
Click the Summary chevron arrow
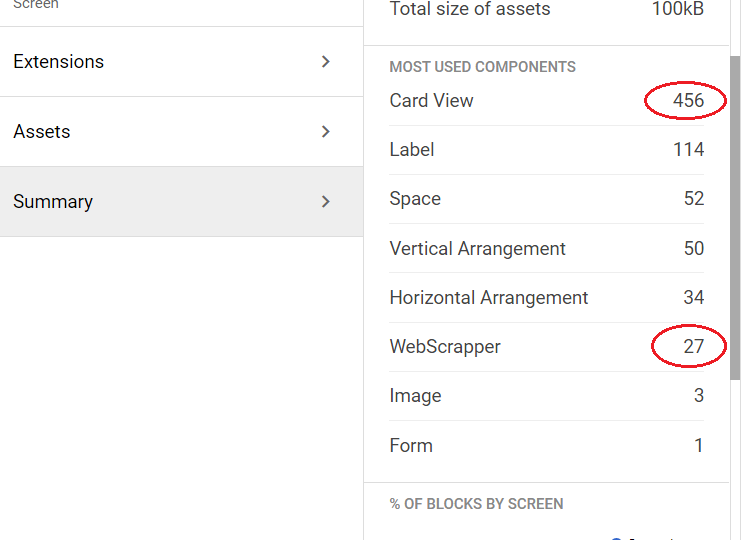pyautogui.click(x=325, y=202)
